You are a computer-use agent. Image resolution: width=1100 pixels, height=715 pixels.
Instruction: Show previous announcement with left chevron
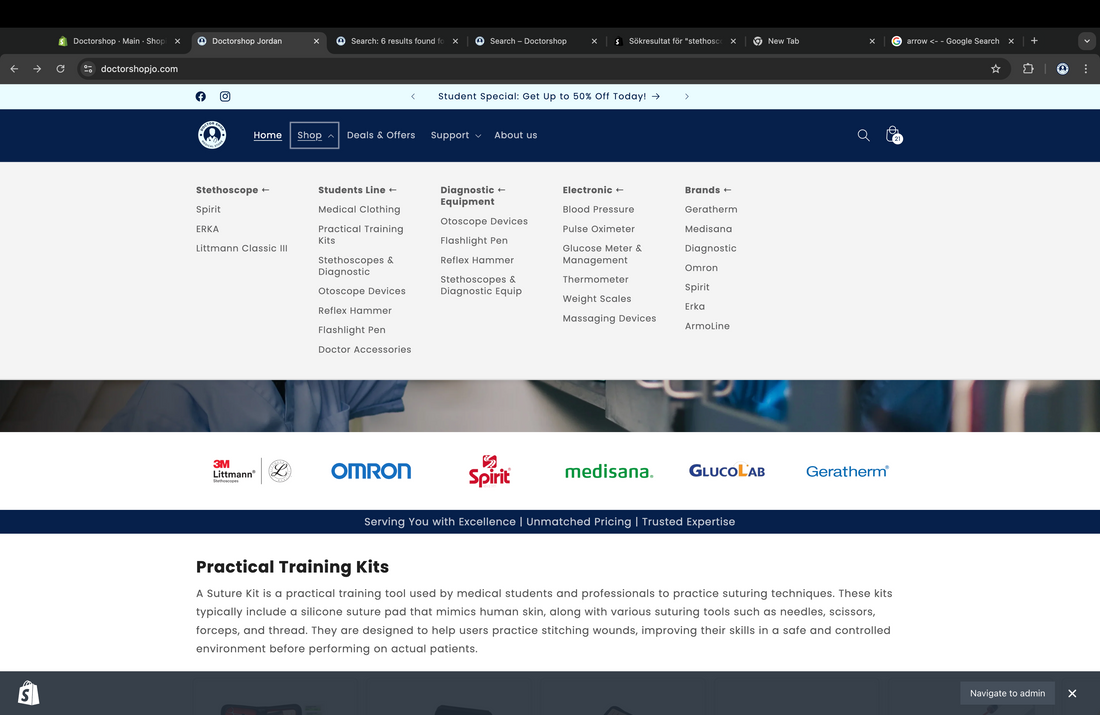coord(413,96)
